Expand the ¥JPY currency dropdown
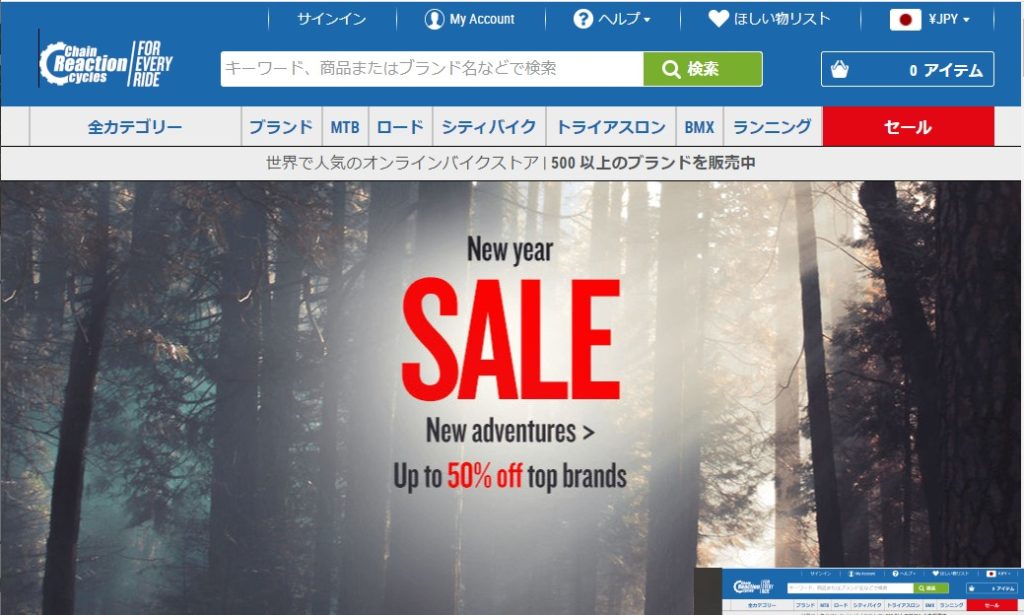1024x615 pixels. (949, 20)
